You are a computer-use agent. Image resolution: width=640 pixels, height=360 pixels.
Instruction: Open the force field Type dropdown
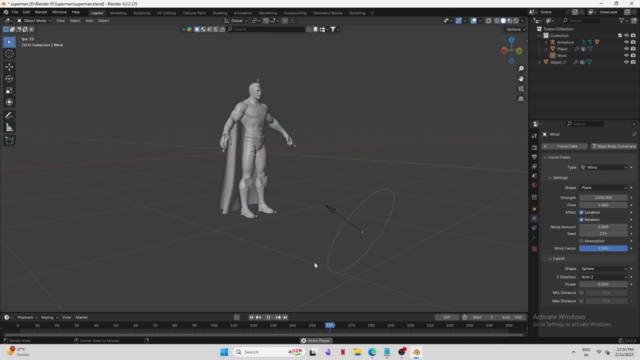[x=604, y=167]
